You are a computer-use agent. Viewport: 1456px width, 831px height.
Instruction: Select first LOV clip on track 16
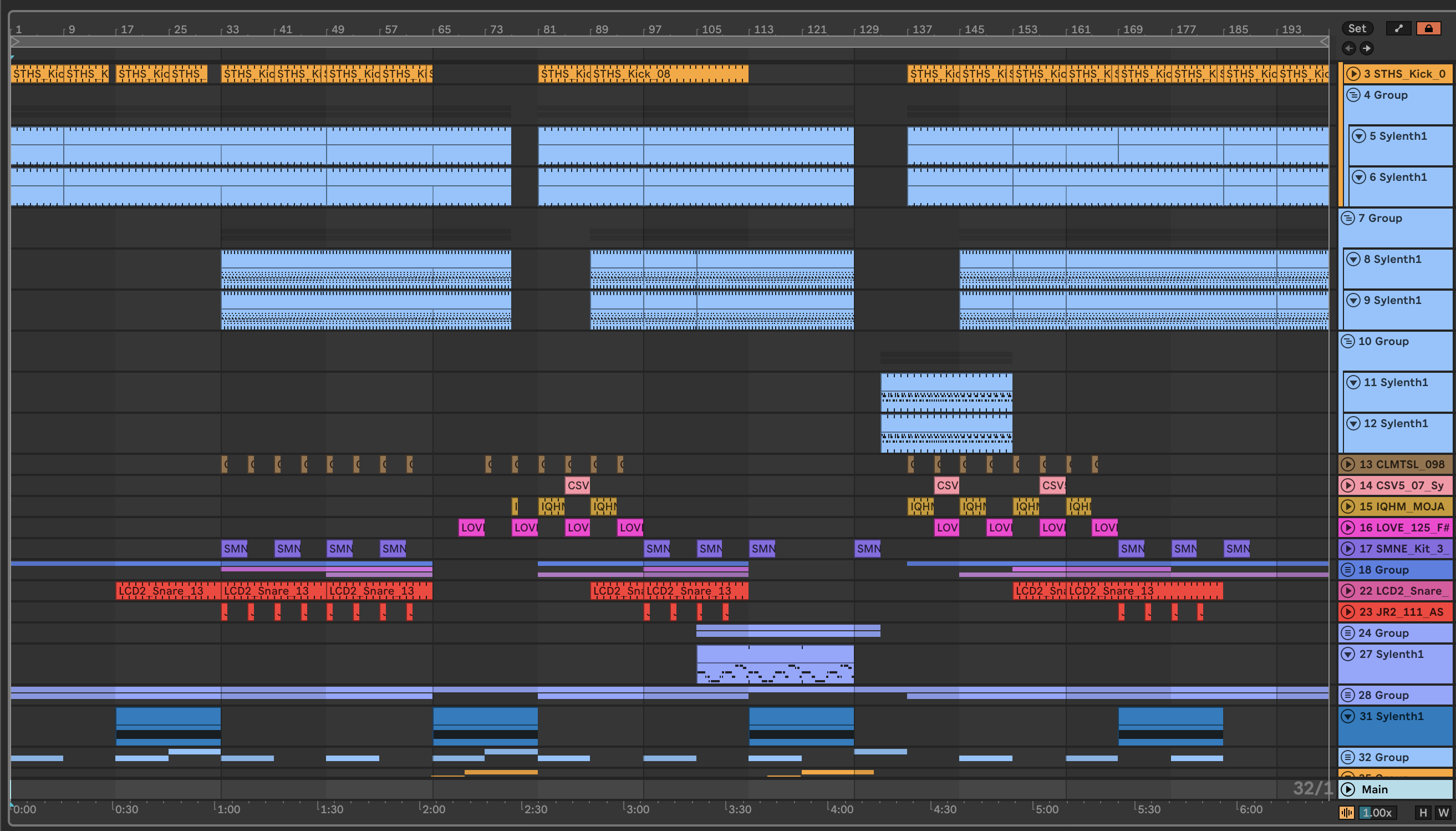(x=472, y=528)
